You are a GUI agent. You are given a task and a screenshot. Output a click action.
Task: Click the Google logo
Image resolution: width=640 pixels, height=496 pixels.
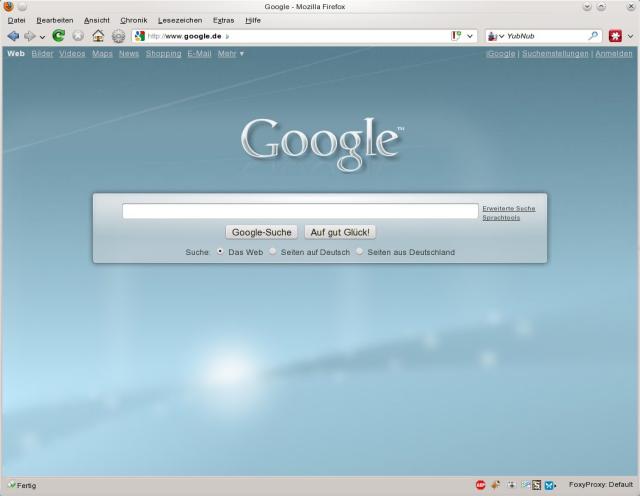tap(322, 144)
